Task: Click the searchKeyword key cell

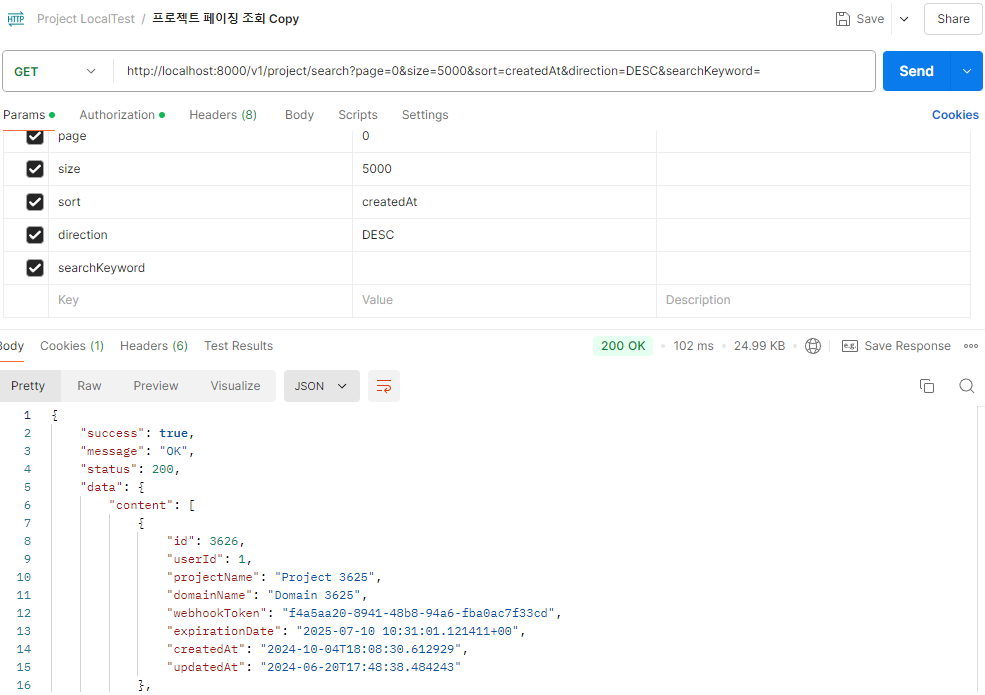Action: click(x=200, y=268)
